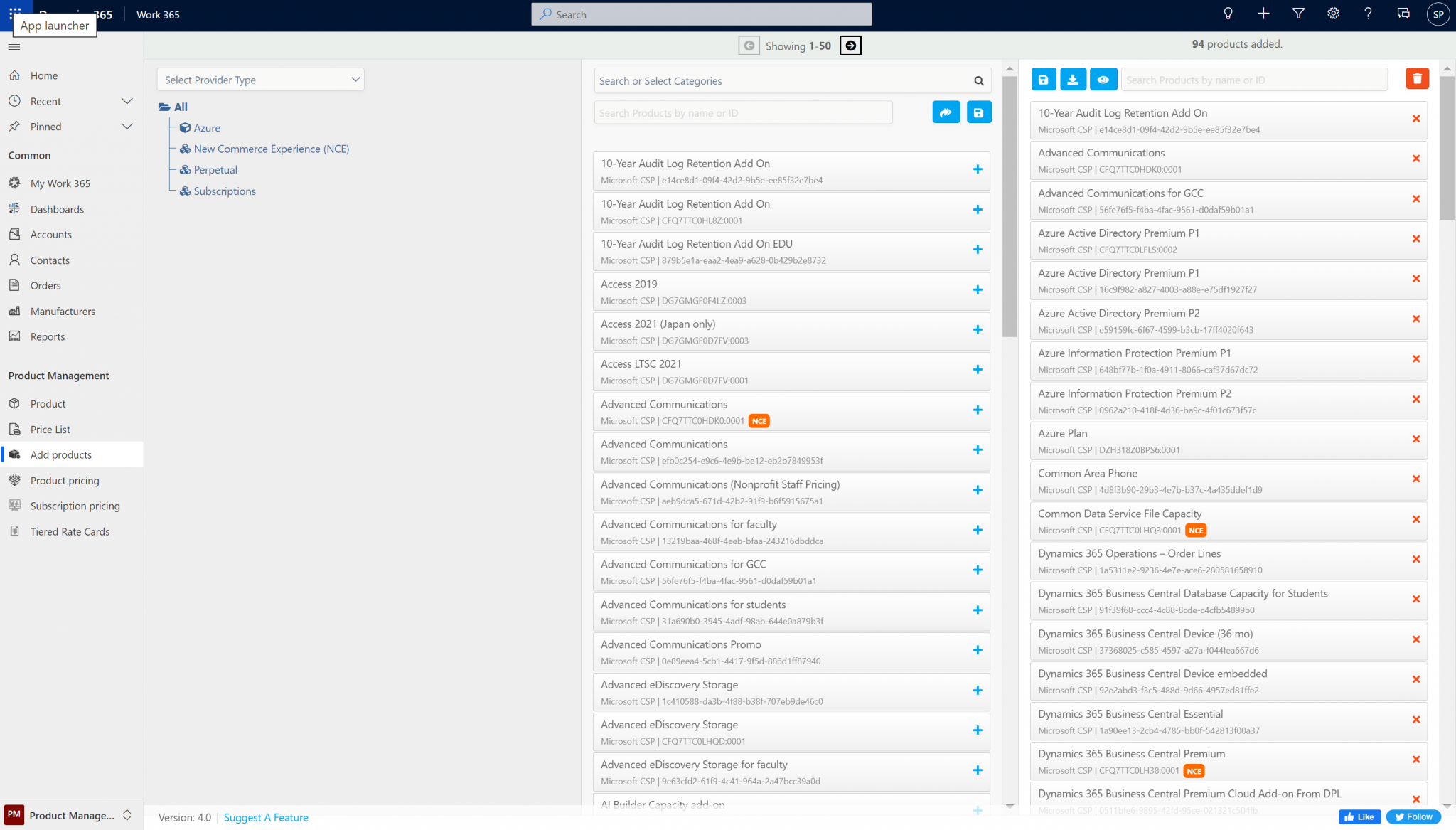
Task: Open Product pricing in sidebar
Action: (65, 481)
